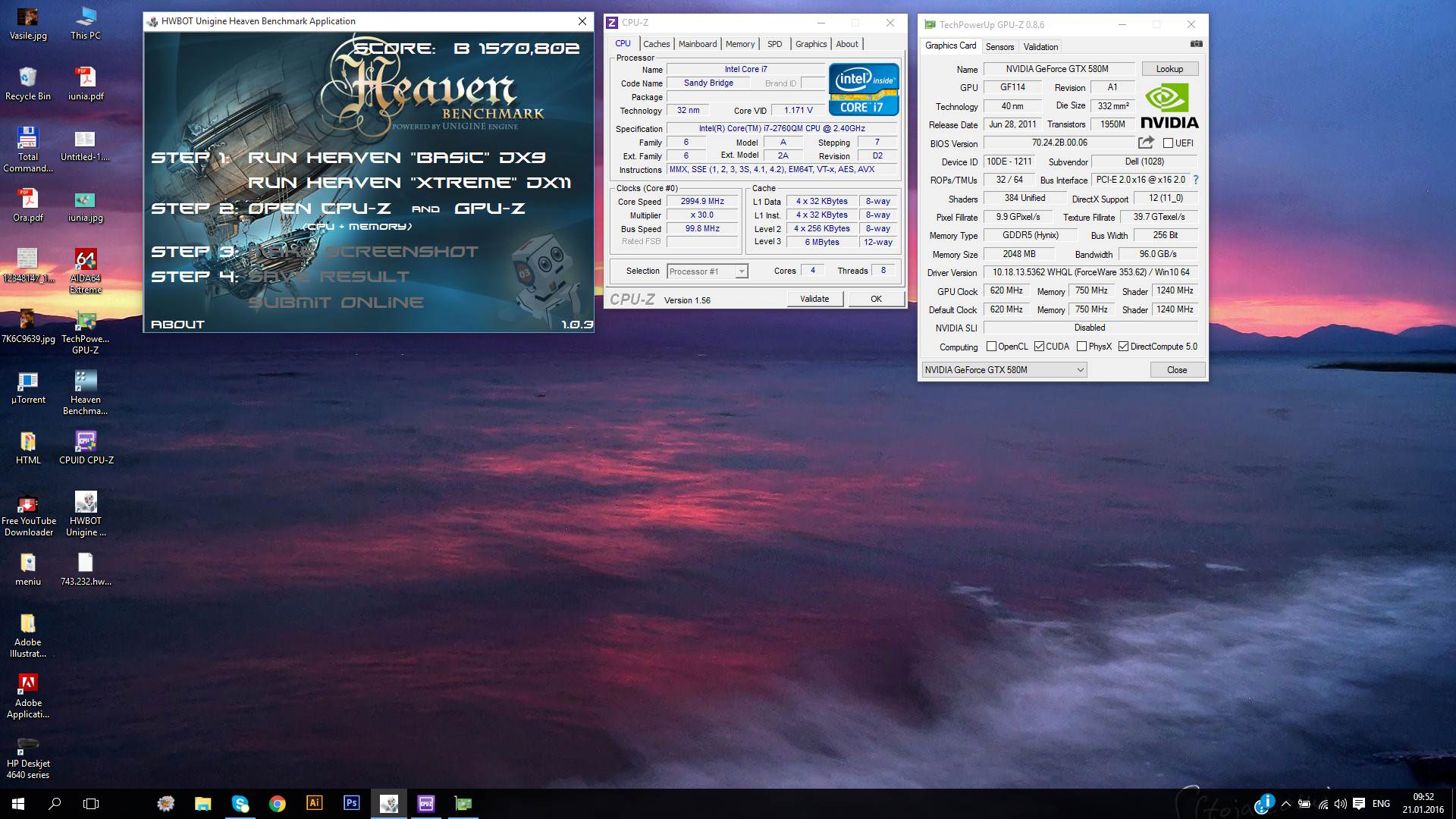Open 7K6C9639.jpg desktop image
Image resolution: width=1456 pixels, height=819 pixels.
[28, 327]
